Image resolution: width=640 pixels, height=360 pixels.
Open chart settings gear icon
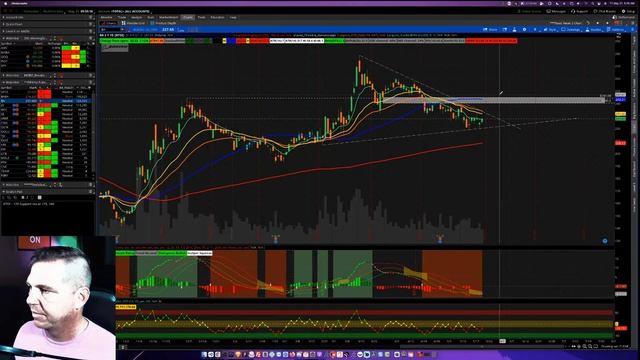[524, 30]
